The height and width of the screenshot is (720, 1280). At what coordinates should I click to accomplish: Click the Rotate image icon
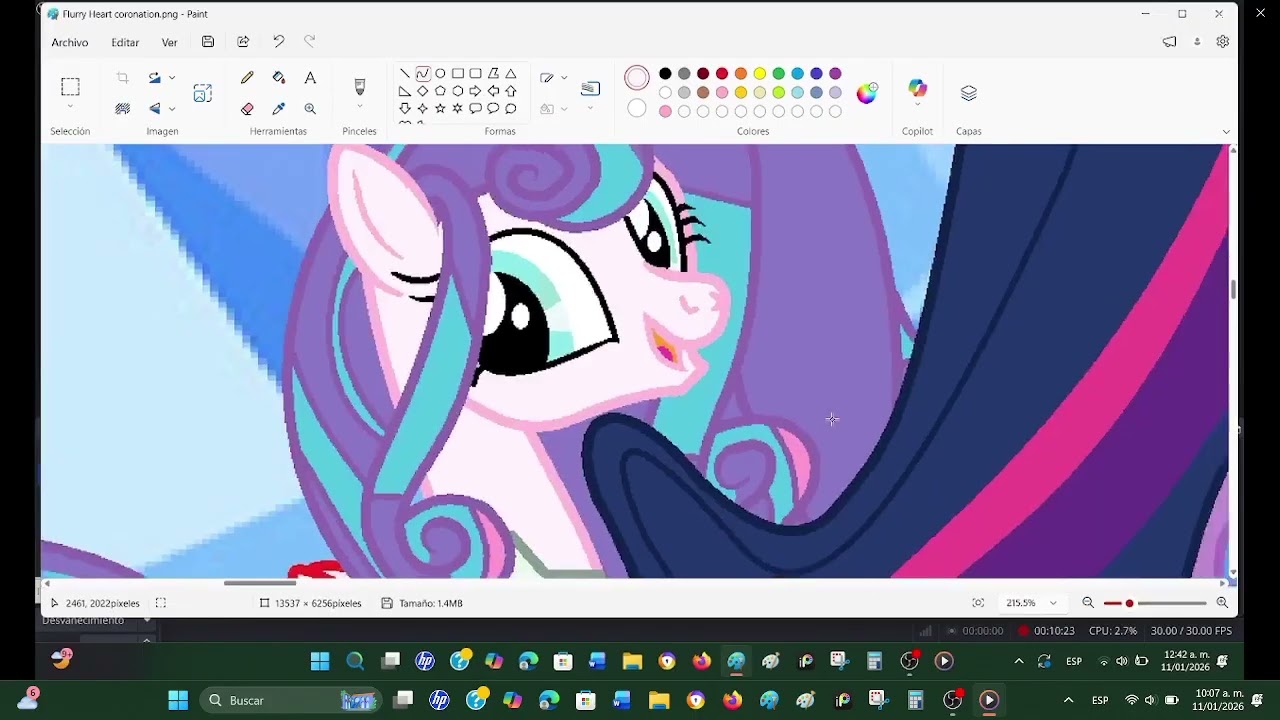pos(155,78)
